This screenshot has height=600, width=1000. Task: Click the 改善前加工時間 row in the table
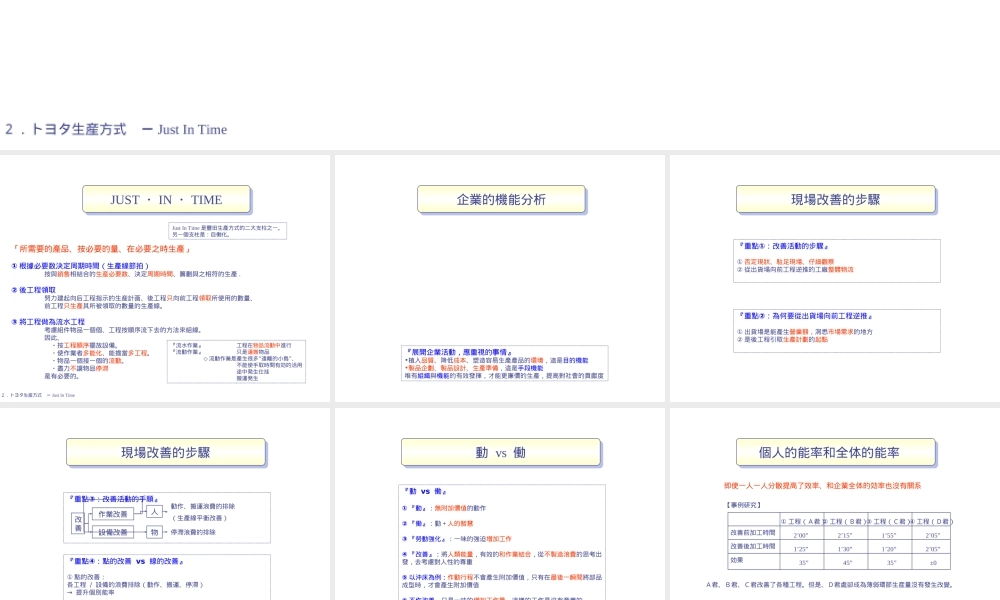coord(753,534)
